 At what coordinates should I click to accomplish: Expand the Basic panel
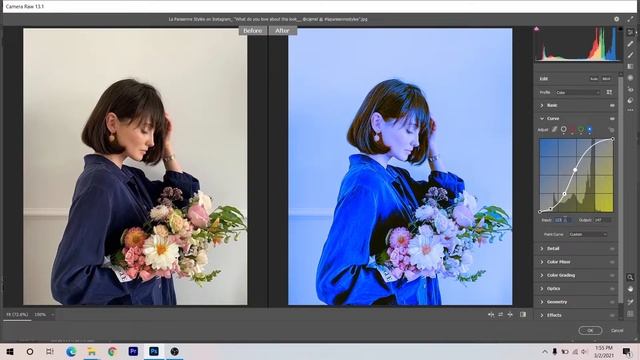click(542, 105)
